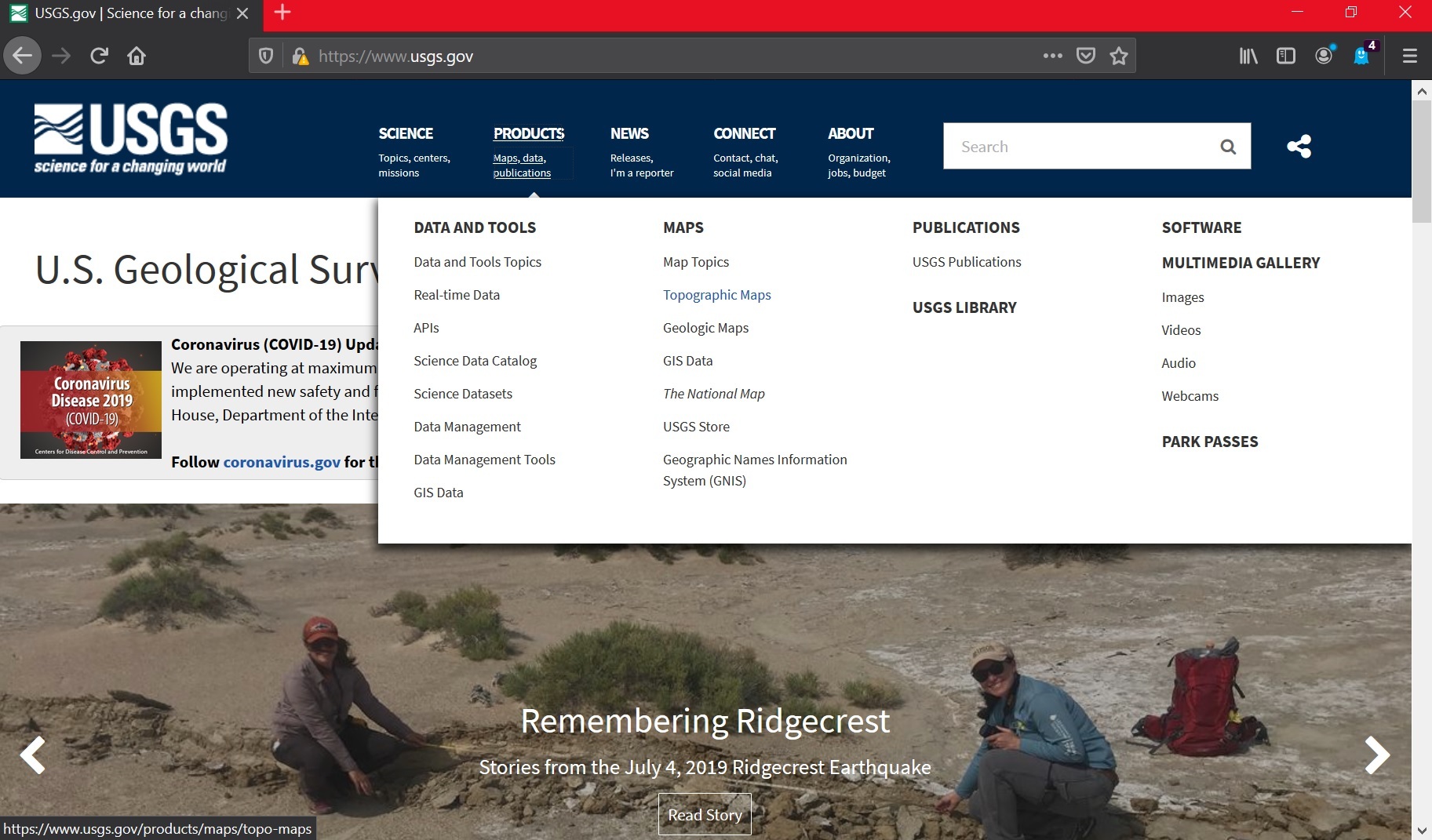The width and height of the screenshot is (1432, 840).
Task: Click the Firefox account profile icon
Action: 1325,55
